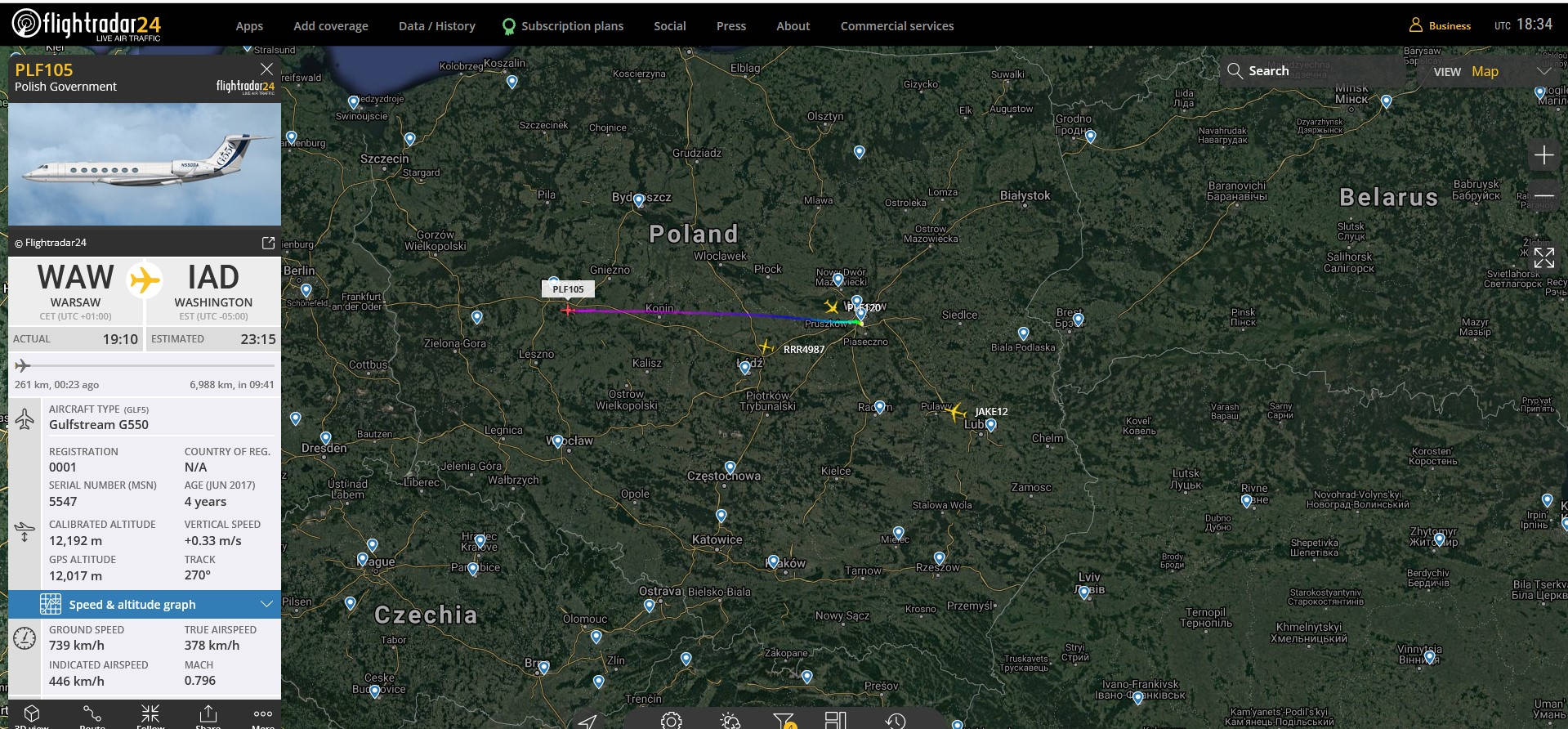The image size is (1568, 729).
Task: Click the WAW Warsaw origin airport
Action: point(76,291)
